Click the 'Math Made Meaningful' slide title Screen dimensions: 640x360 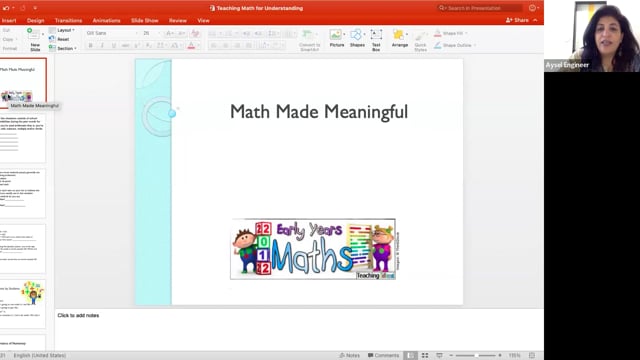coord(319,112)
